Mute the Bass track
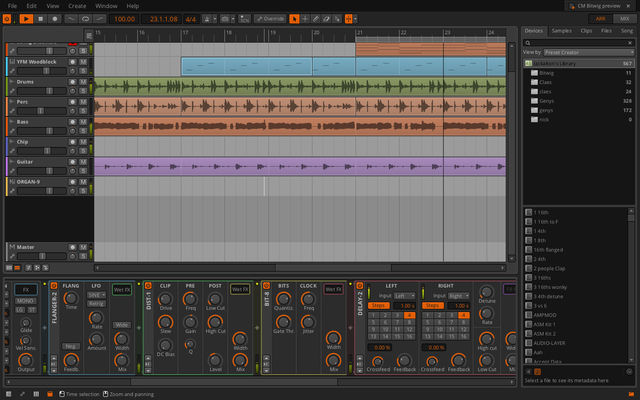The height and width of the screenshot is (400, 640). (83, 122)
